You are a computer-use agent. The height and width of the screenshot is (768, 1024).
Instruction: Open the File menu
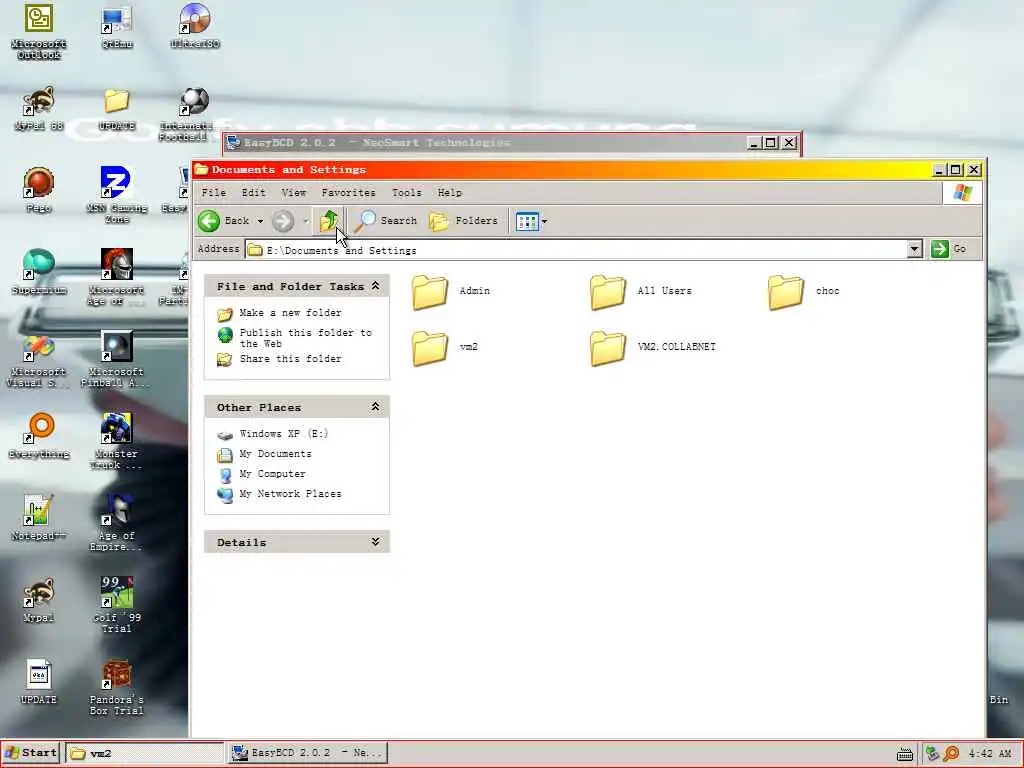pos(214,193)
